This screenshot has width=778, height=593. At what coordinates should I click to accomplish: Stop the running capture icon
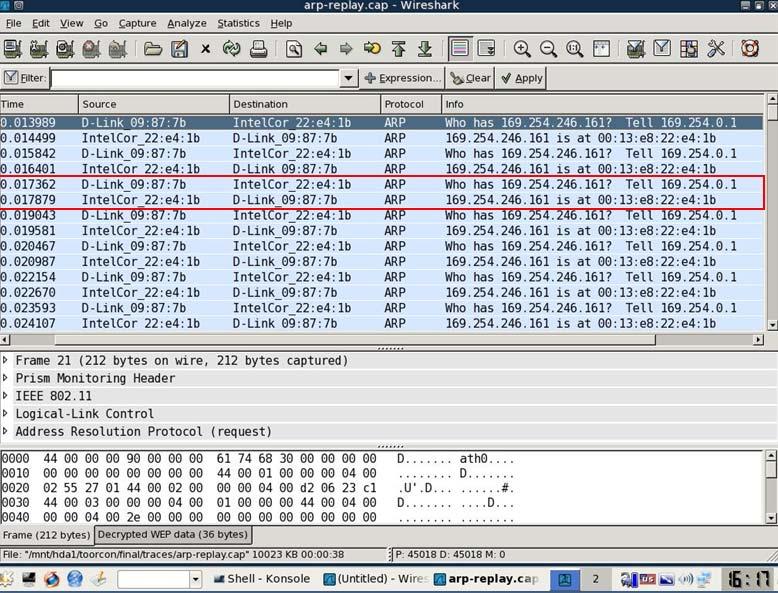[x=91, y=49]
